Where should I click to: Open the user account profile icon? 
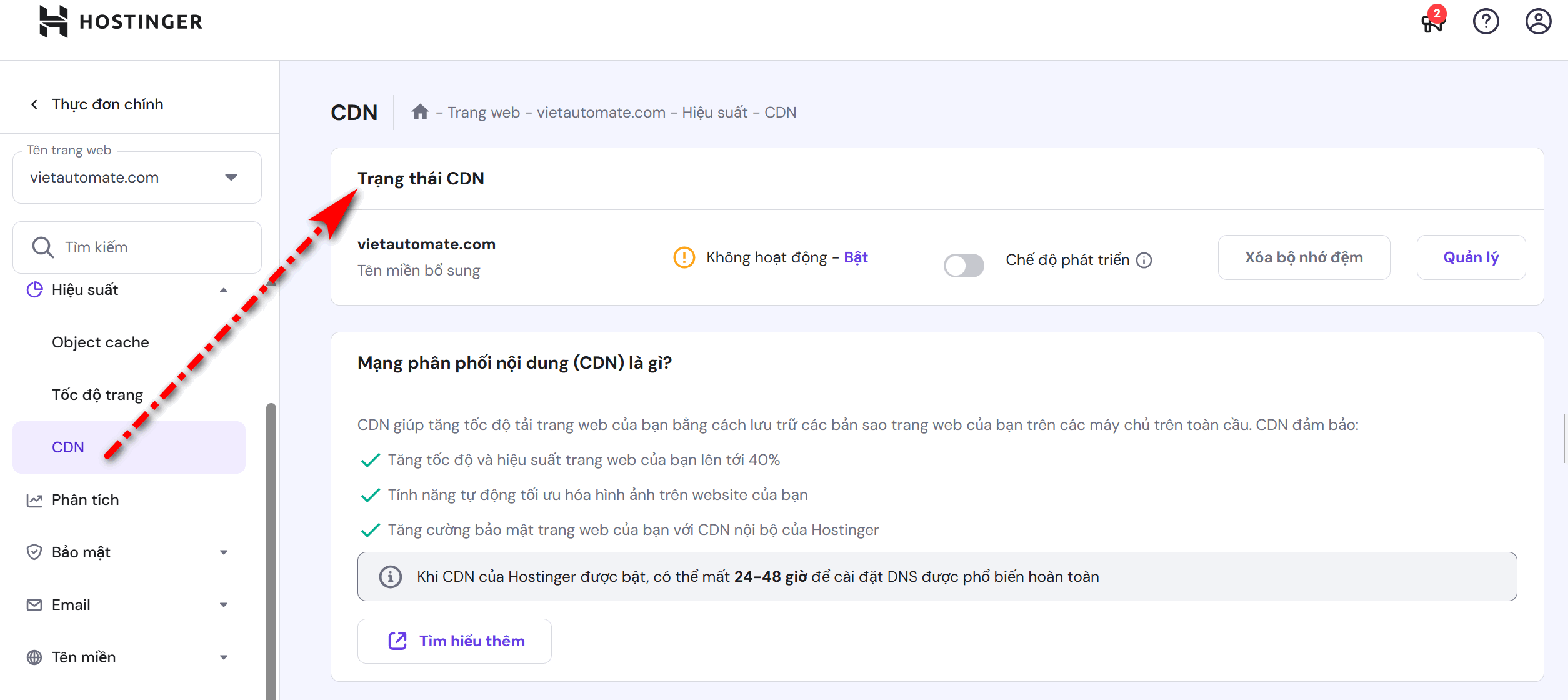click(1538, 21)
